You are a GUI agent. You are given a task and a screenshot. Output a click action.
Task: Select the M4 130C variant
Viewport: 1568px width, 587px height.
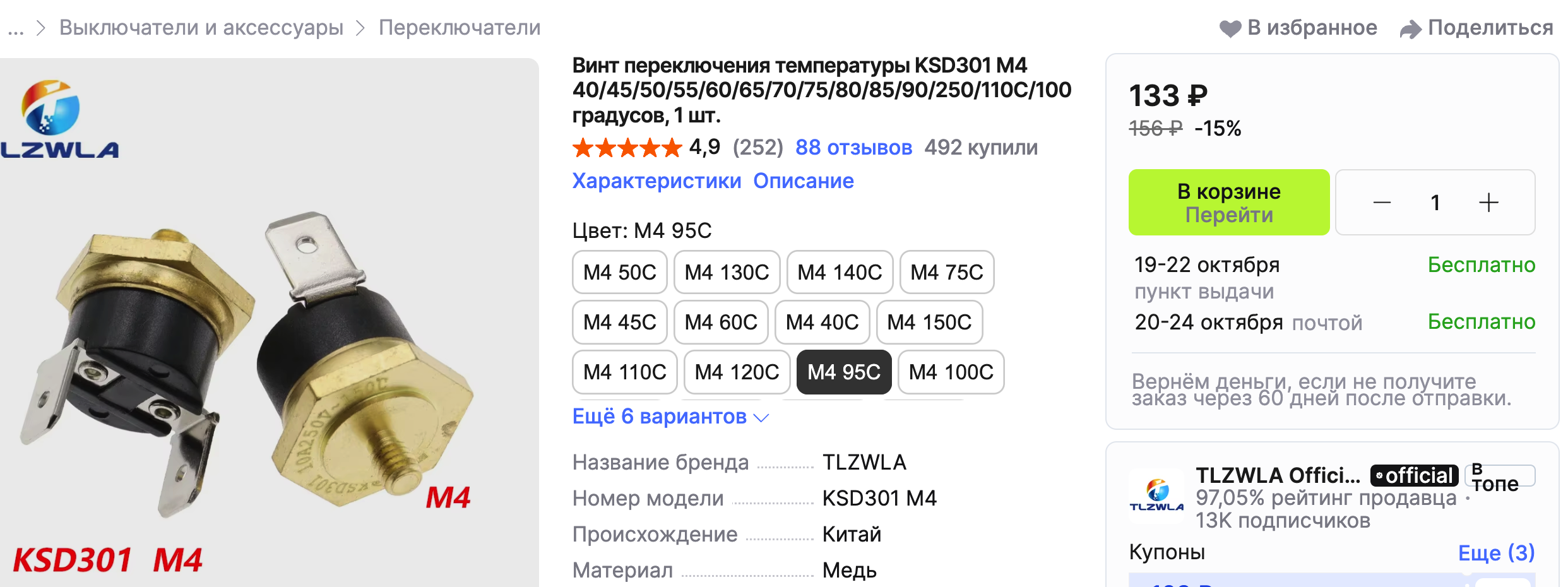tap(727, 272)
